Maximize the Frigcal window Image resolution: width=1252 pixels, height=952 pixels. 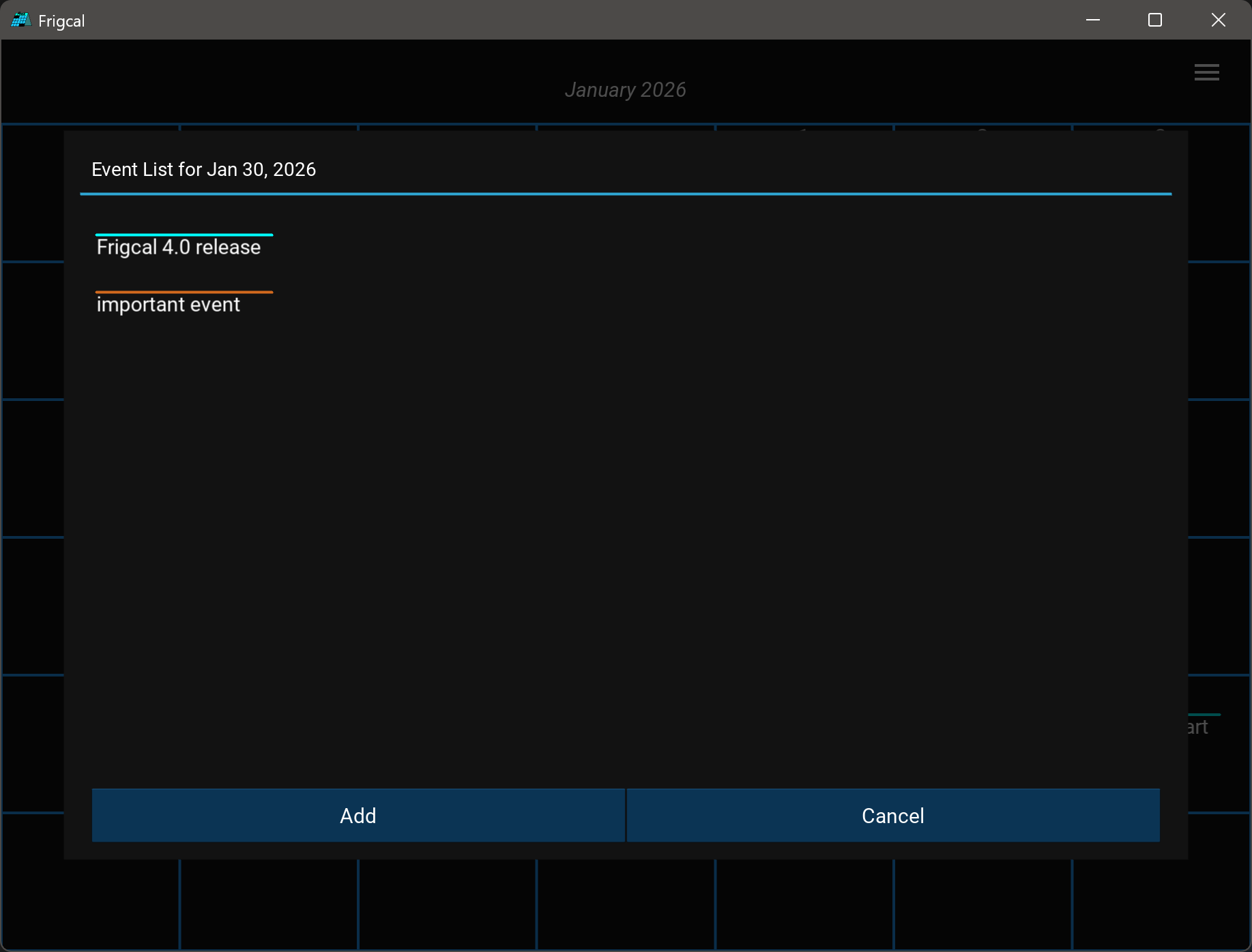point(1155,20)
